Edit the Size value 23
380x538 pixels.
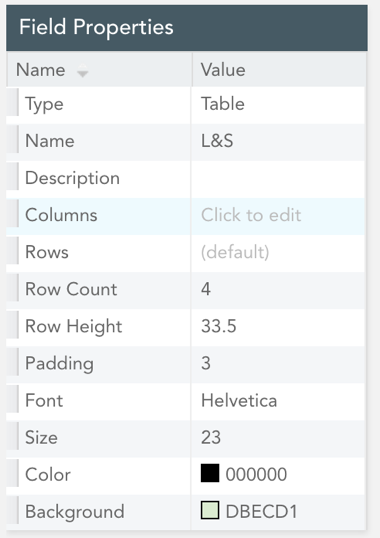[x=278, y=438]
